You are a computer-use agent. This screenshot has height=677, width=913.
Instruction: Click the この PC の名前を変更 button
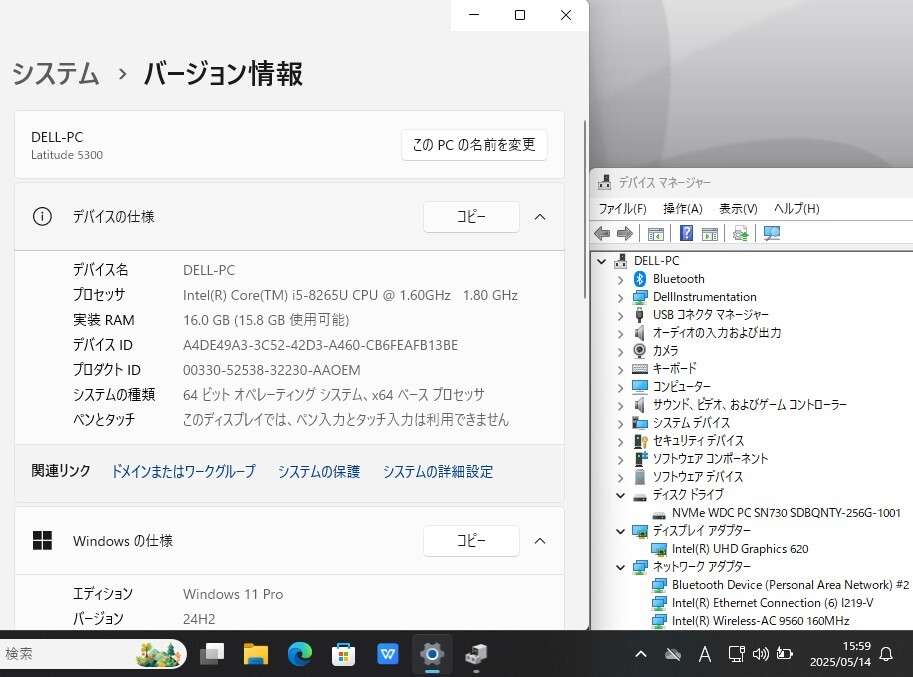[474, 144]
